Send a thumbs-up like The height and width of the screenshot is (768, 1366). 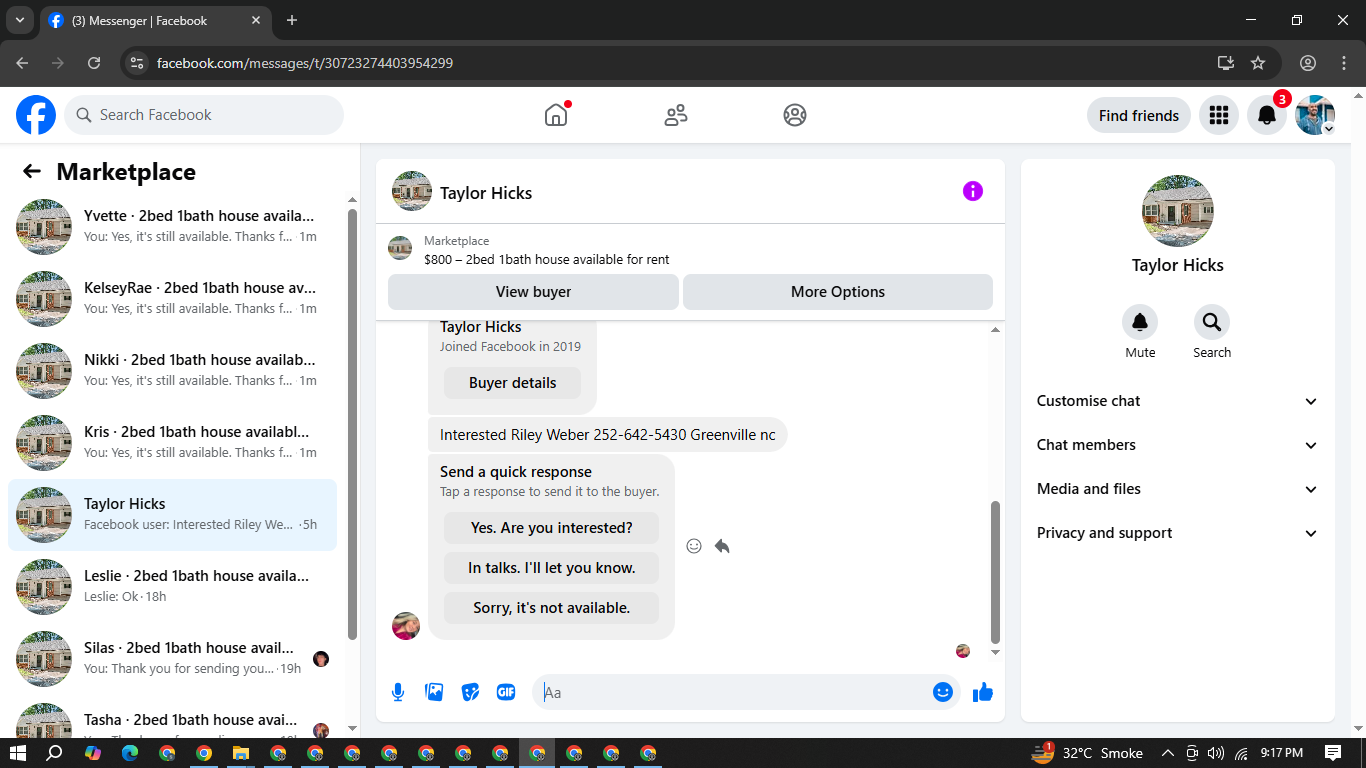click(983, 692)
